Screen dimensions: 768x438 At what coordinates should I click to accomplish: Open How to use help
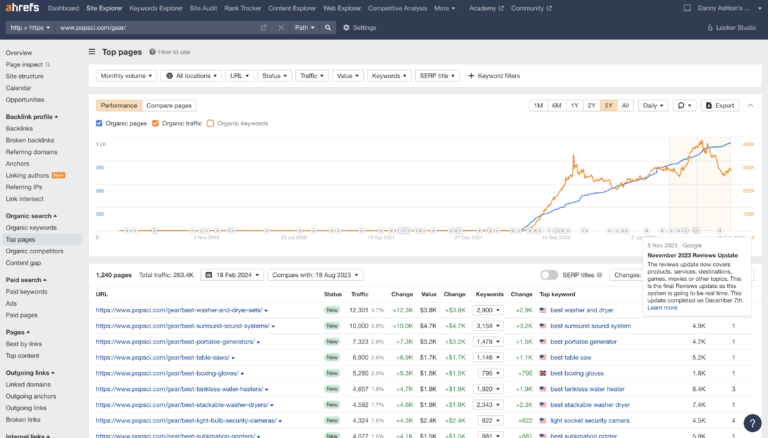coord(170,52)
